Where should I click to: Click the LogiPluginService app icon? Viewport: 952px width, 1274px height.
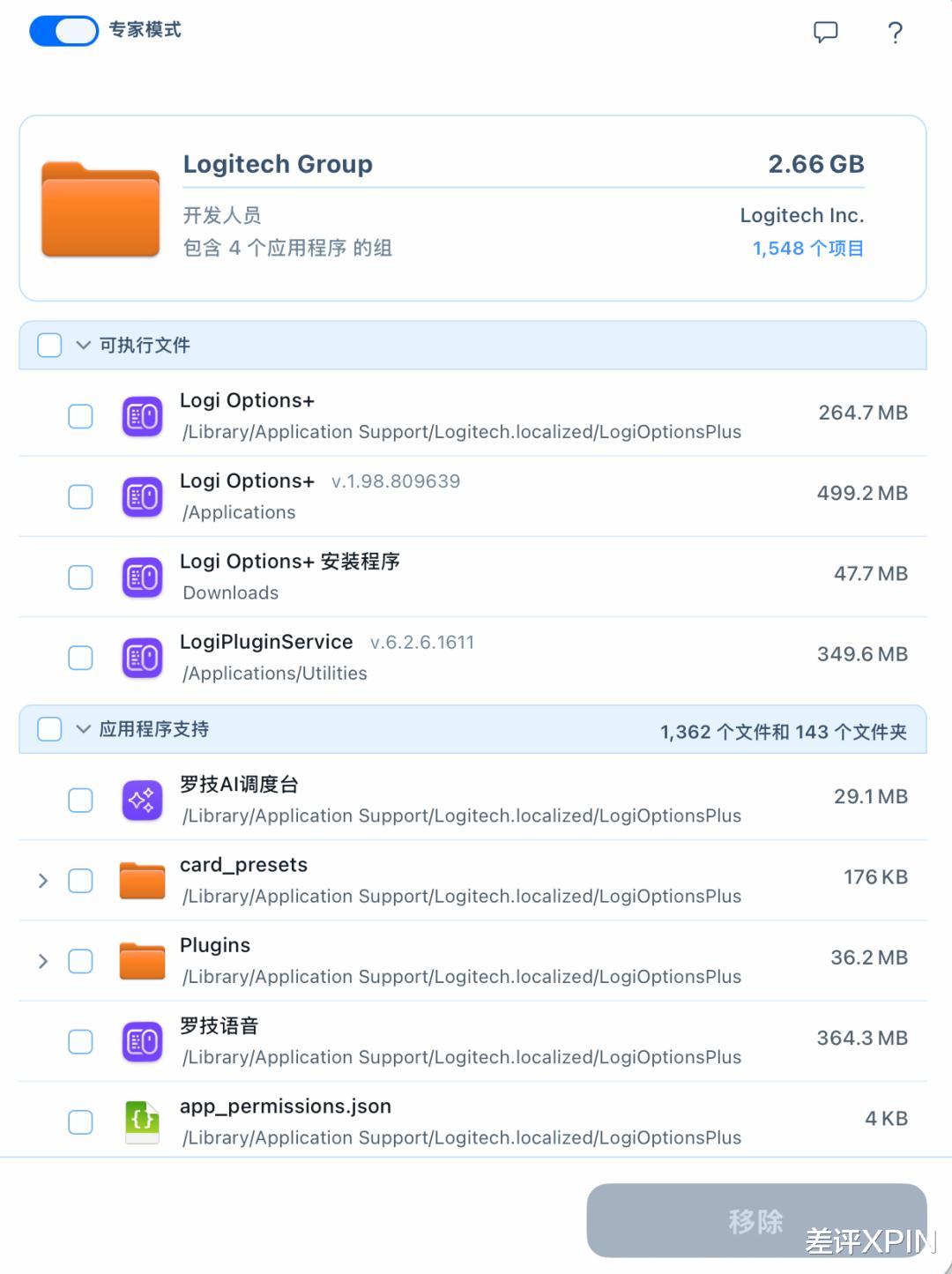pos(142,658)
